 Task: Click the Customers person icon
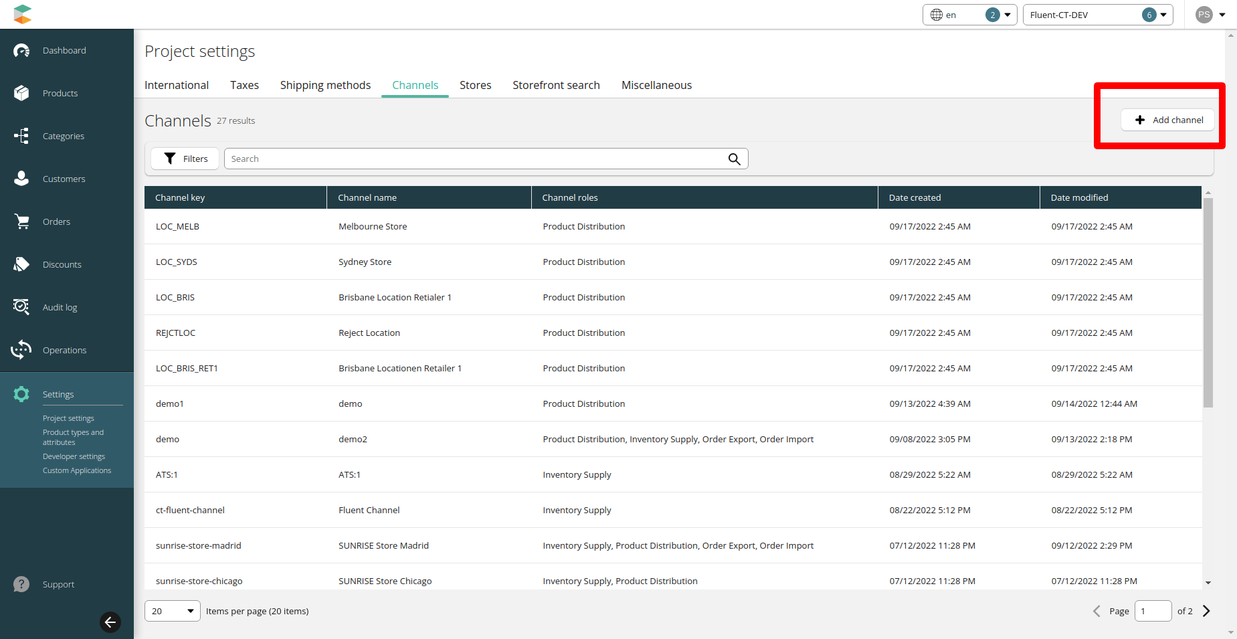[21, 179]
